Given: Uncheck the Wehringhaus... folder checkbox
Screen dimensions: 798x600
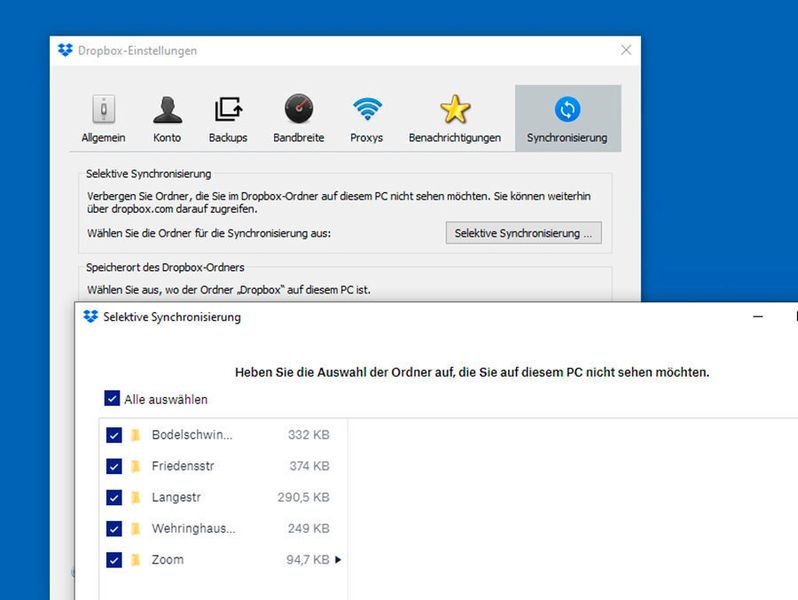Looking at the screenshot, I should (x=114, y=529).
